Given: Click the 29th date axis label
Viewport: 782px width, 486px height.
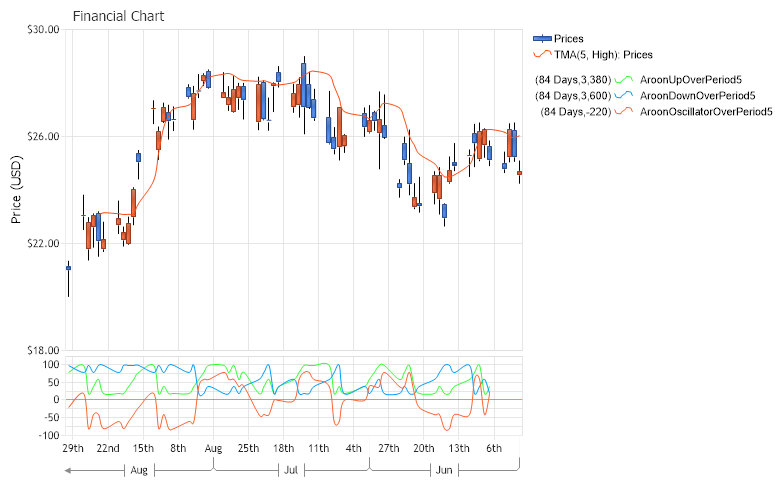Looking at the screenshot, I should 73,448.
